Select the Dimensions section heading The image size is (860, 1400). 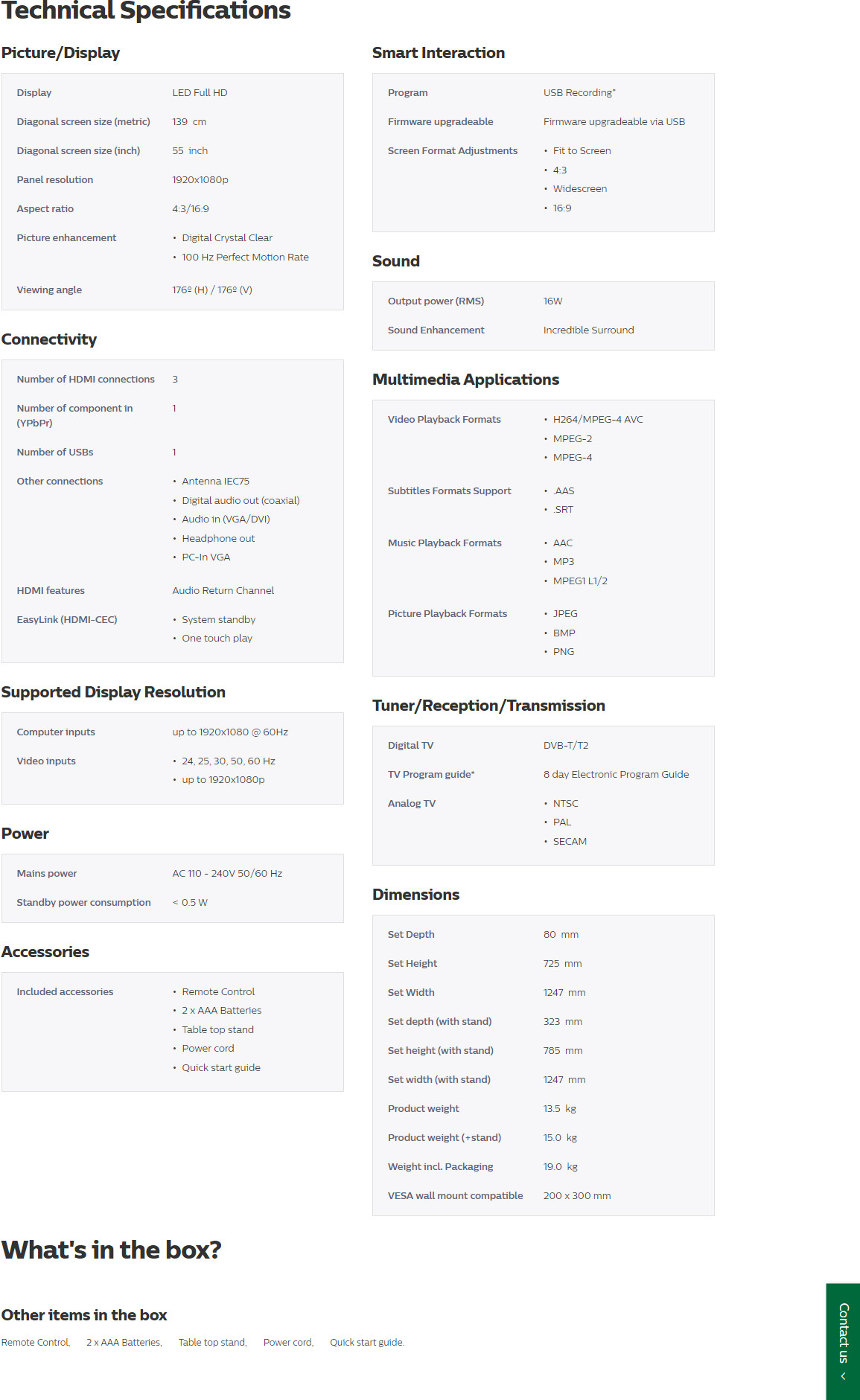(415, 895)
